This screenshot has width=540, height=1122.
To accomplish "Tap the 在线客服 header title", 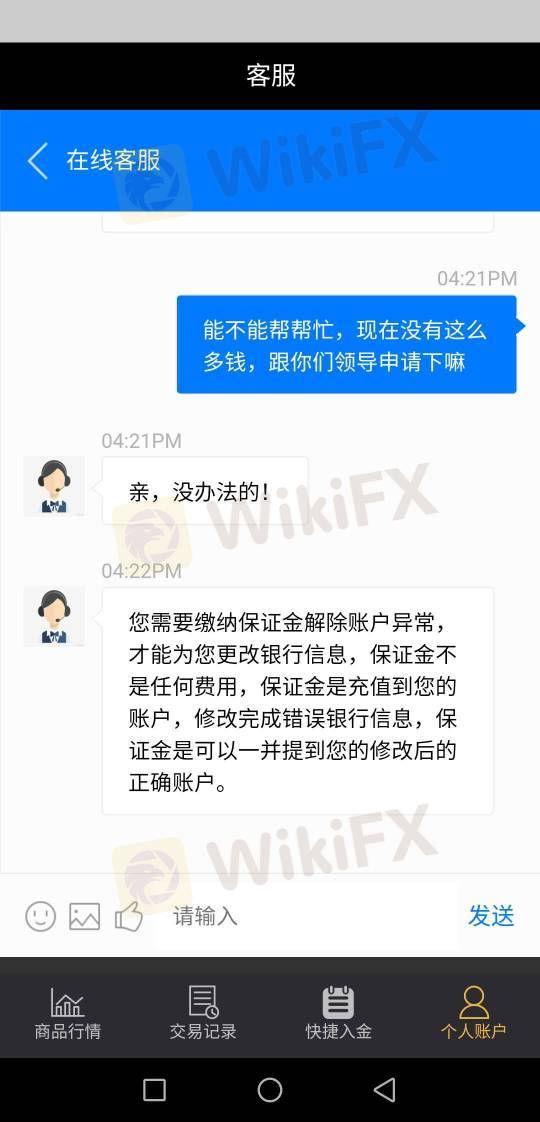I will tap(113, 160).
